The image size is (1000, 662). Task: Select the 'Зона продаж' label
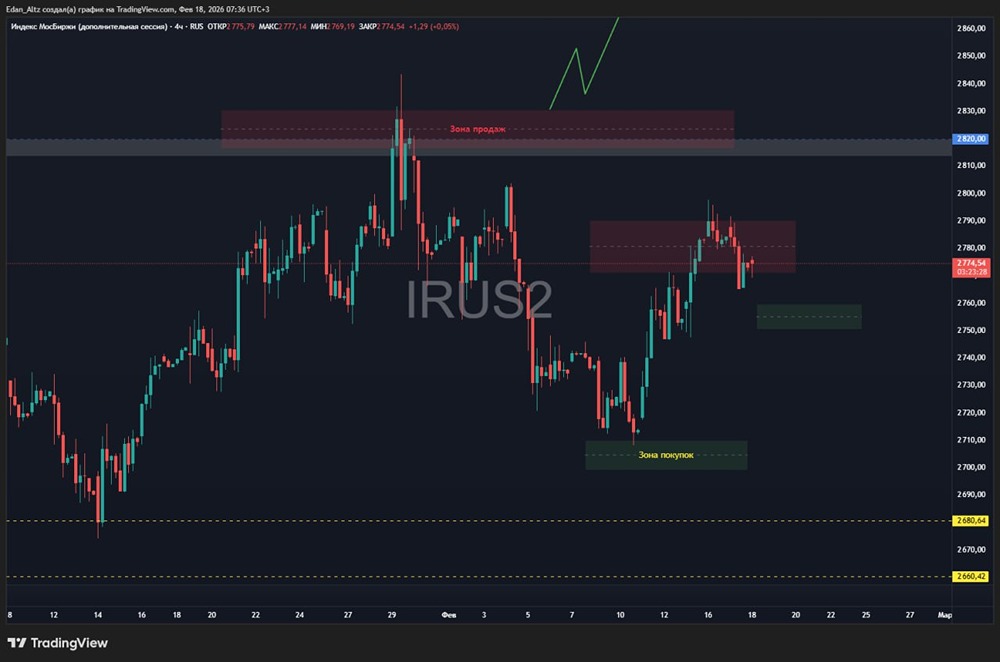tap(478, 129)
